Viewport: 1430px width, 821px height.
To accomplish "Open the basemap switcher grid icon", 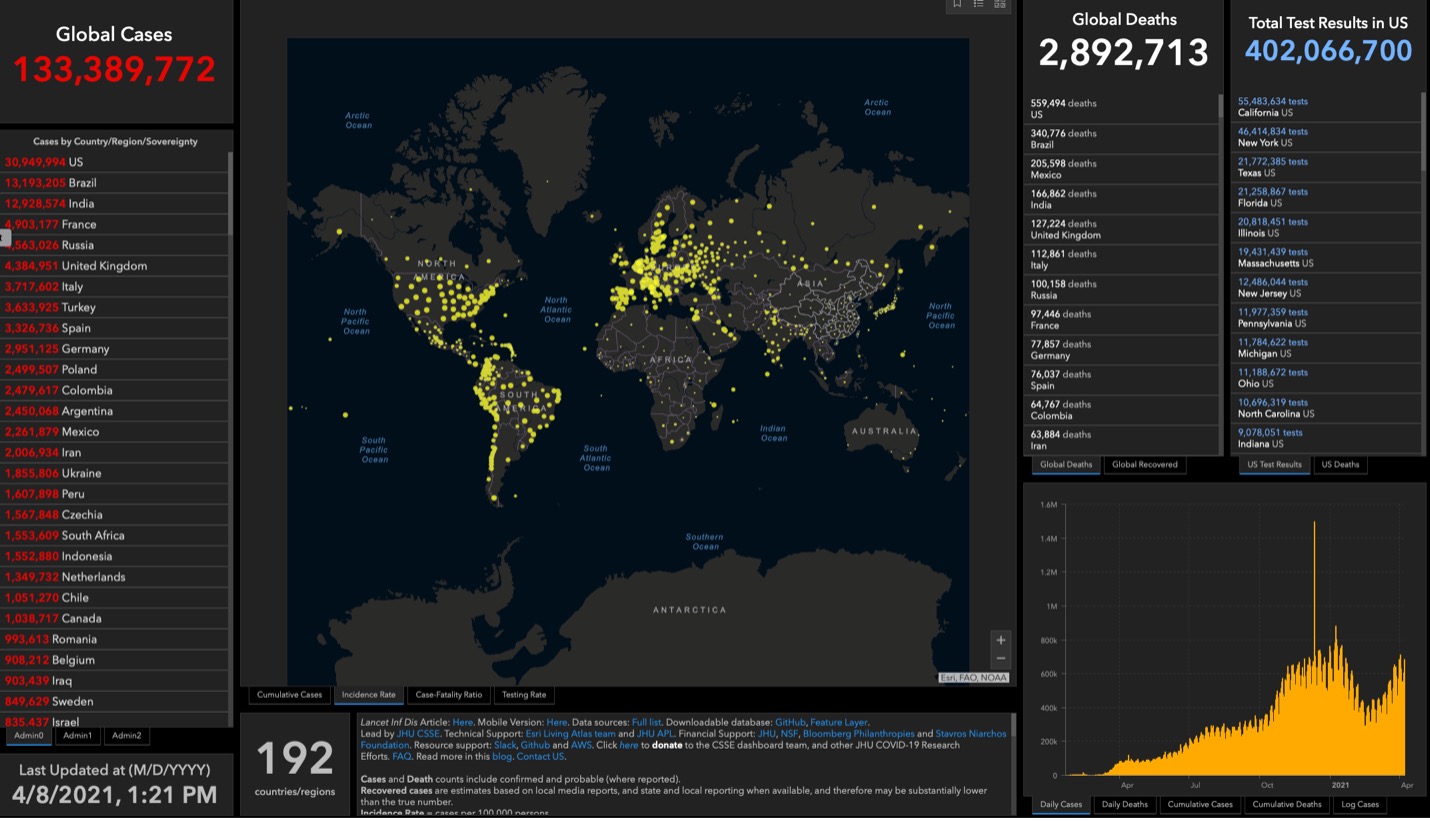I will point(999,4).
